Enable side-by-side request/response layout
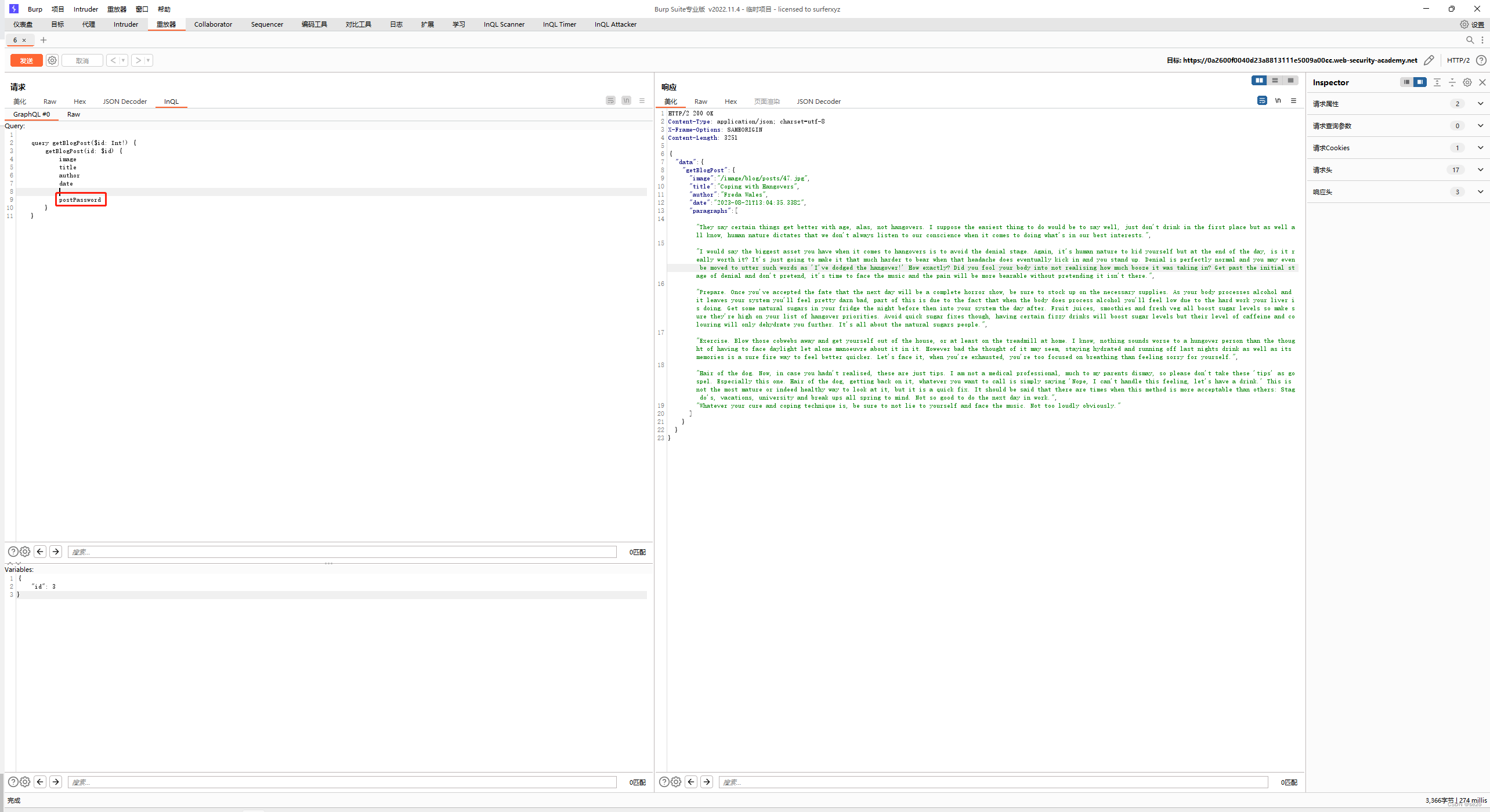 click(1259, 80)
